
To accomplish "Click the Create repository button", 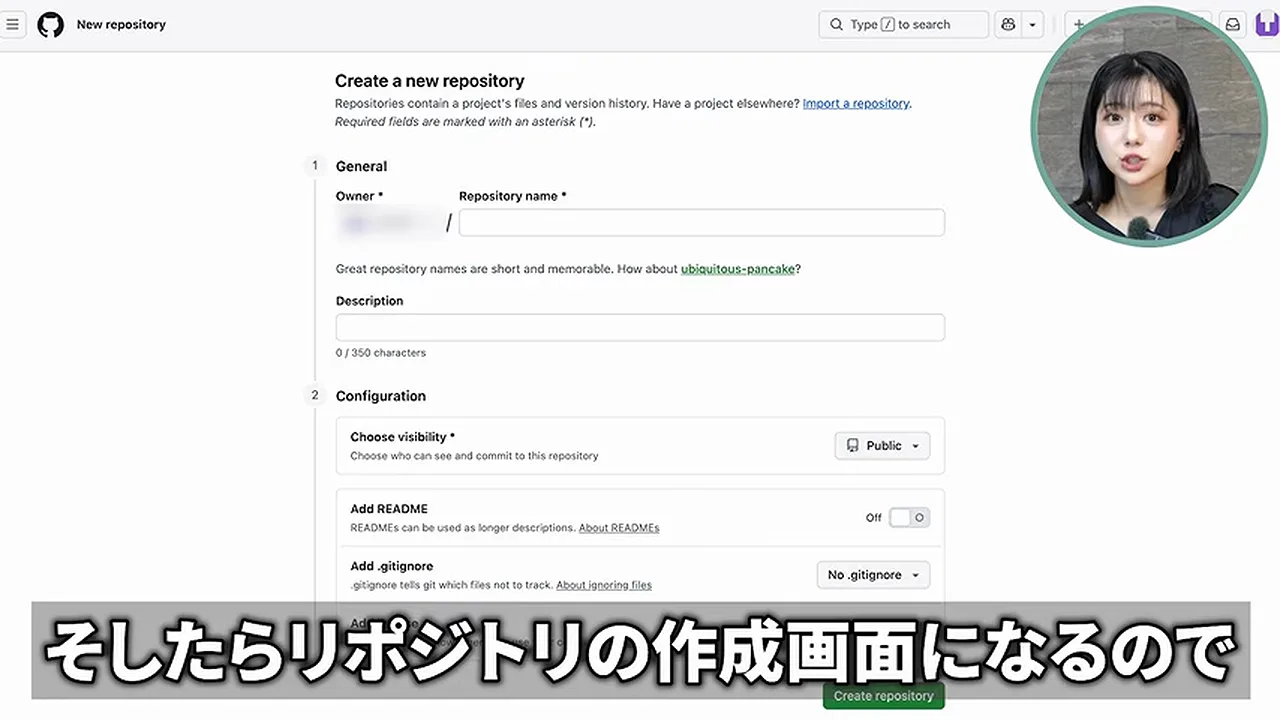I will (x=884, y=696).
